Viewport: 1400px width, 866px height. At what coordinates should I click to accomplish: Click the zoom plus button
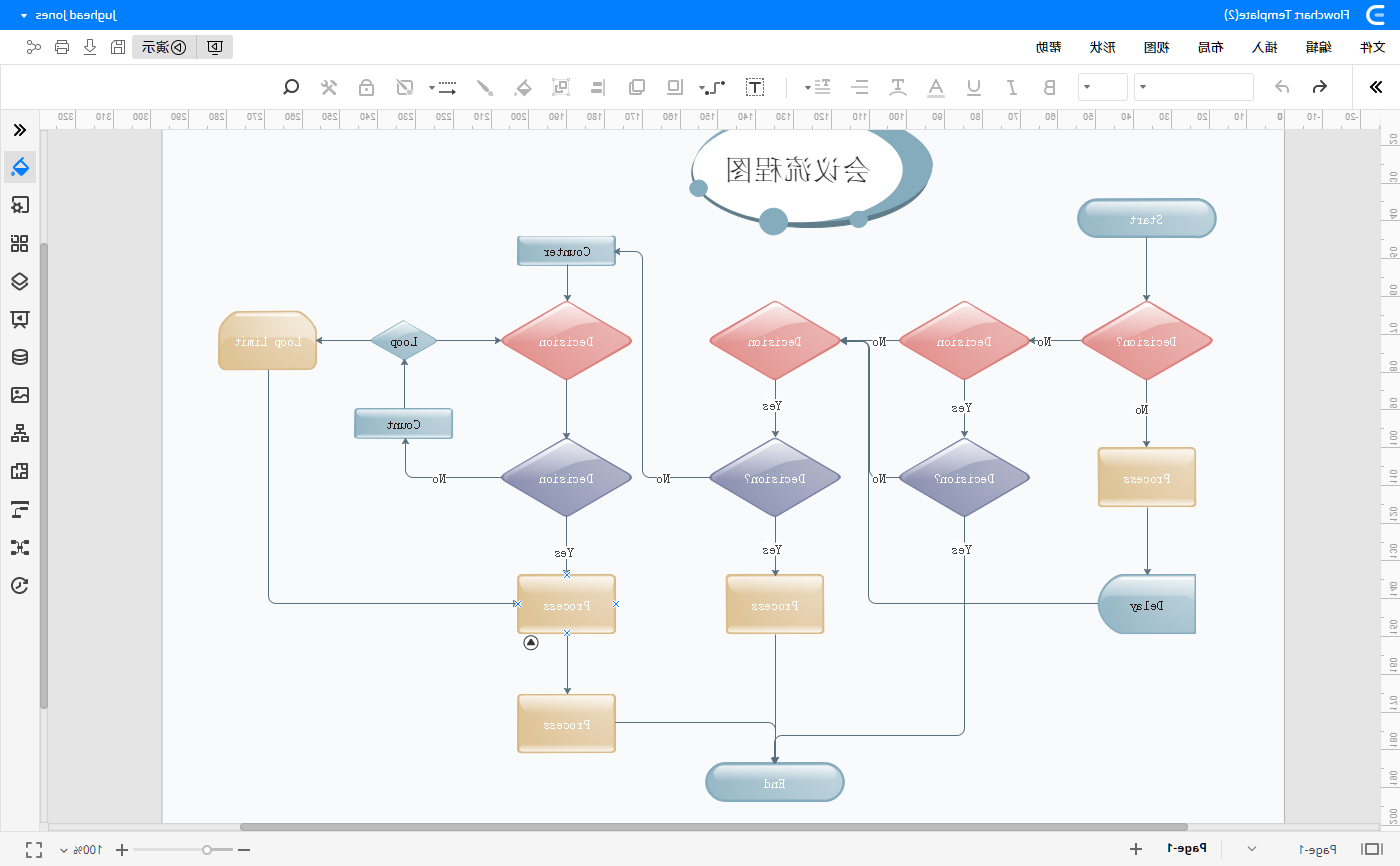click(122, 849)
